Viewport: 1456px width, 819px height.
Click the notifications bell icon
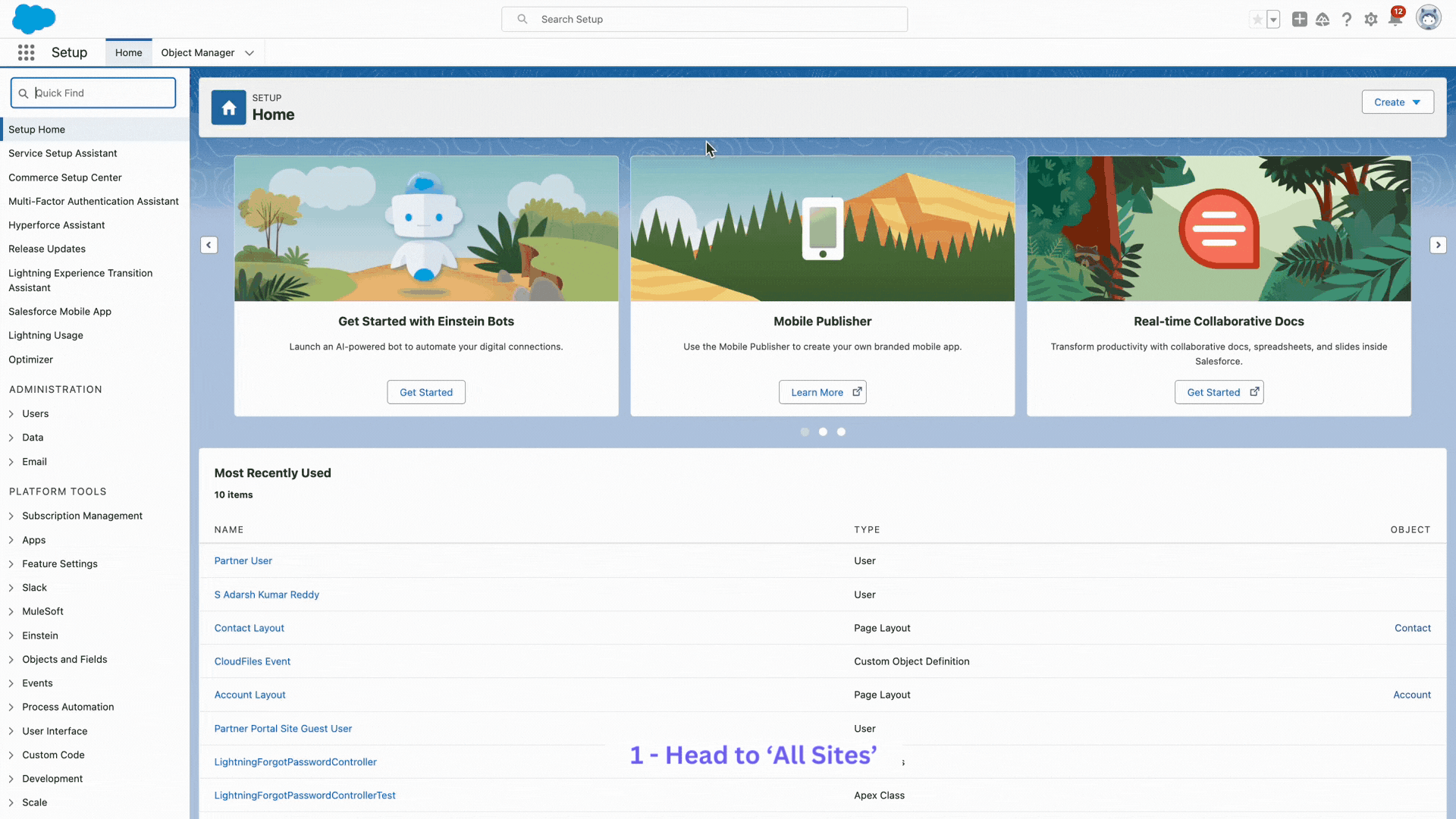point(1395,19)
